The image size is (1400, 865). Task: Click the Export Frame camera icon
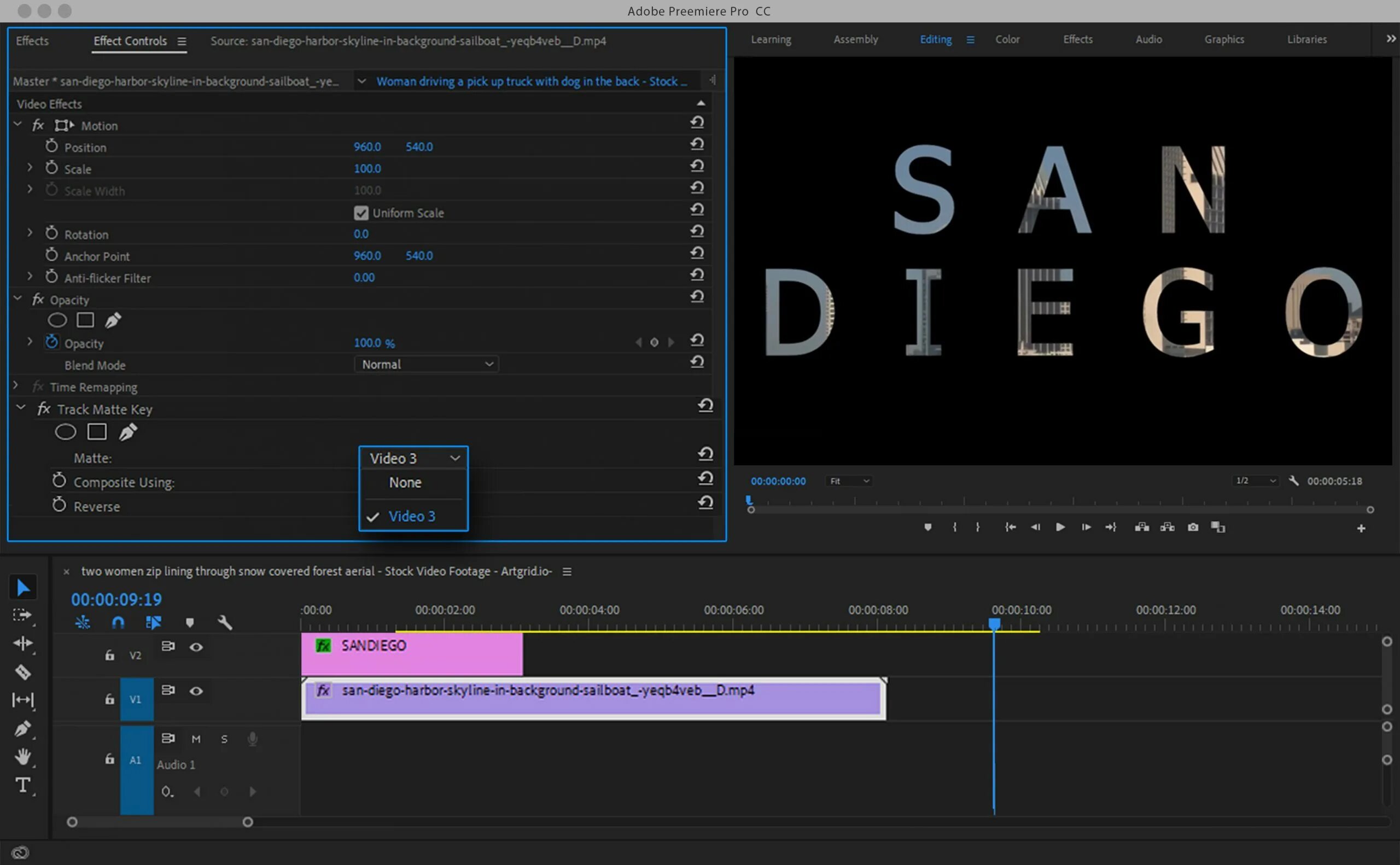click(x=1193, y=527)
